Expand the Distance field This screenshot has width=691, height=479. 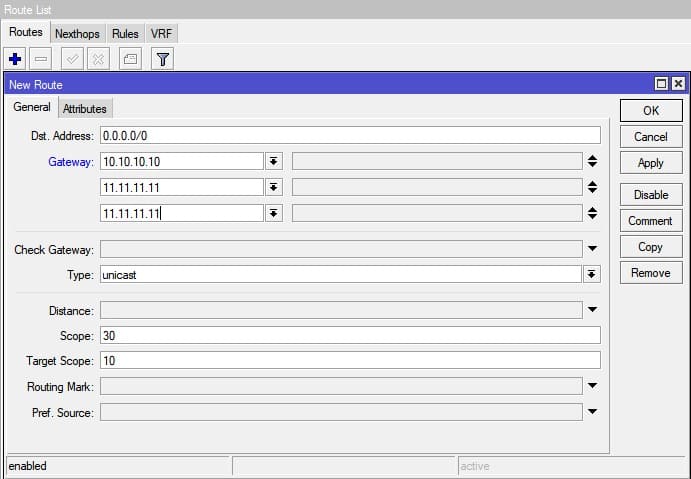coord(592,310)
